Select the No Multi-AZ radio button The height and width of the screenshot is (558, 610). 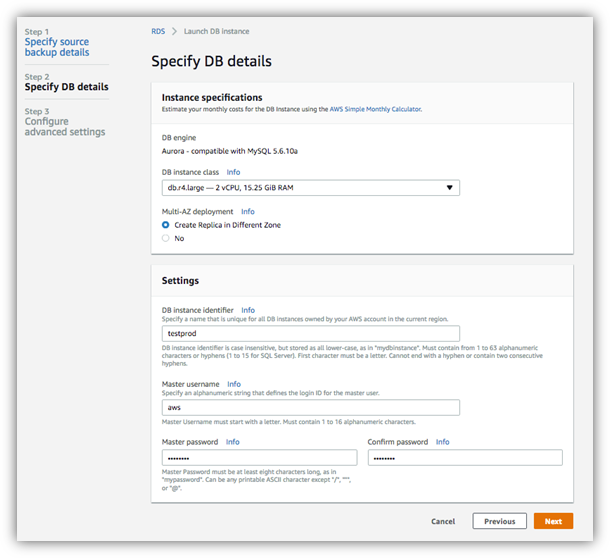[165, 238]
